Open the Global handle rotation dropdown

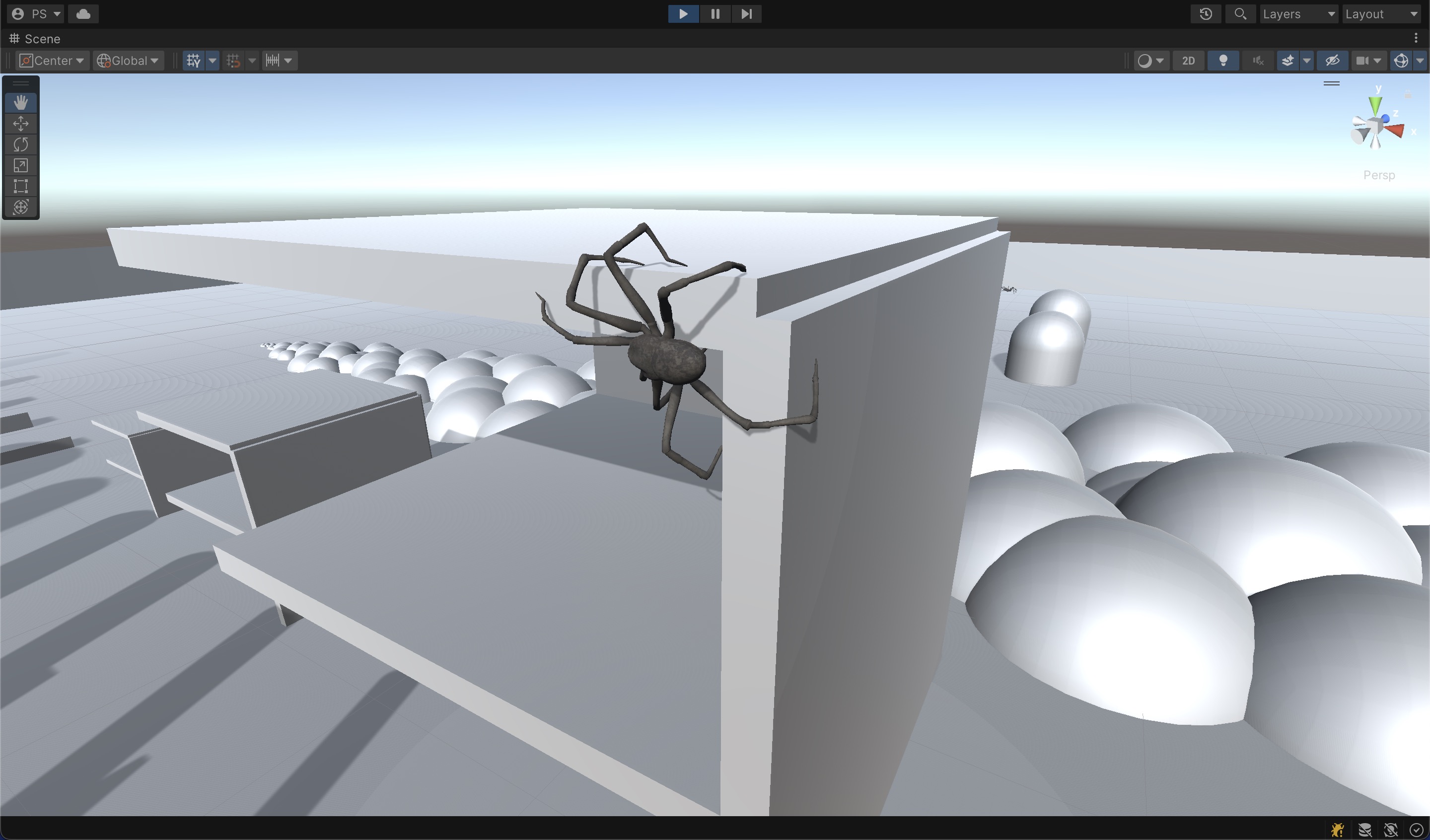point(128,61)
